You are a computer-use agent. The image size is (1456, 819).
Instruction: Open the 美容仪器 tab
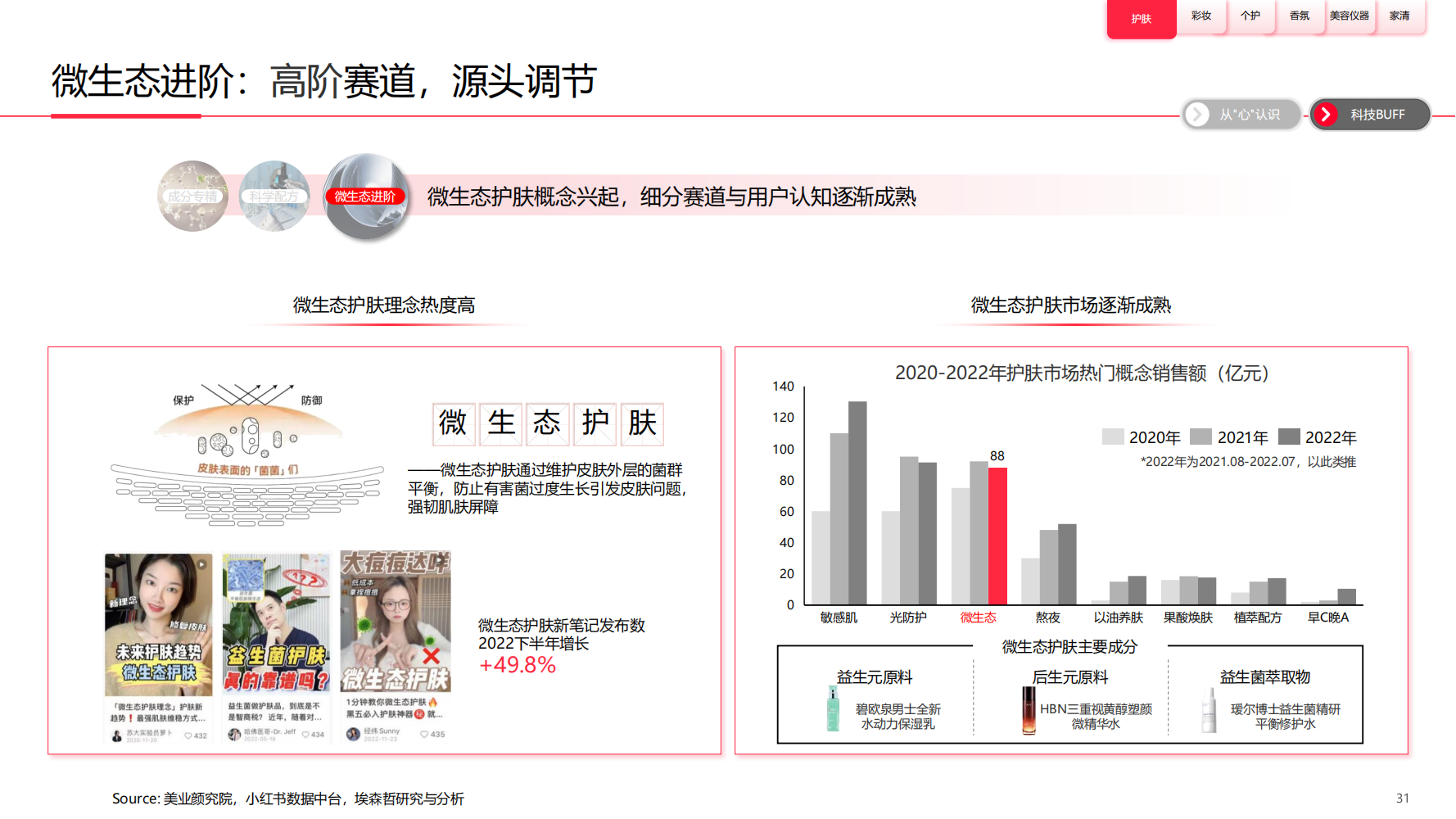[1349, 16]
